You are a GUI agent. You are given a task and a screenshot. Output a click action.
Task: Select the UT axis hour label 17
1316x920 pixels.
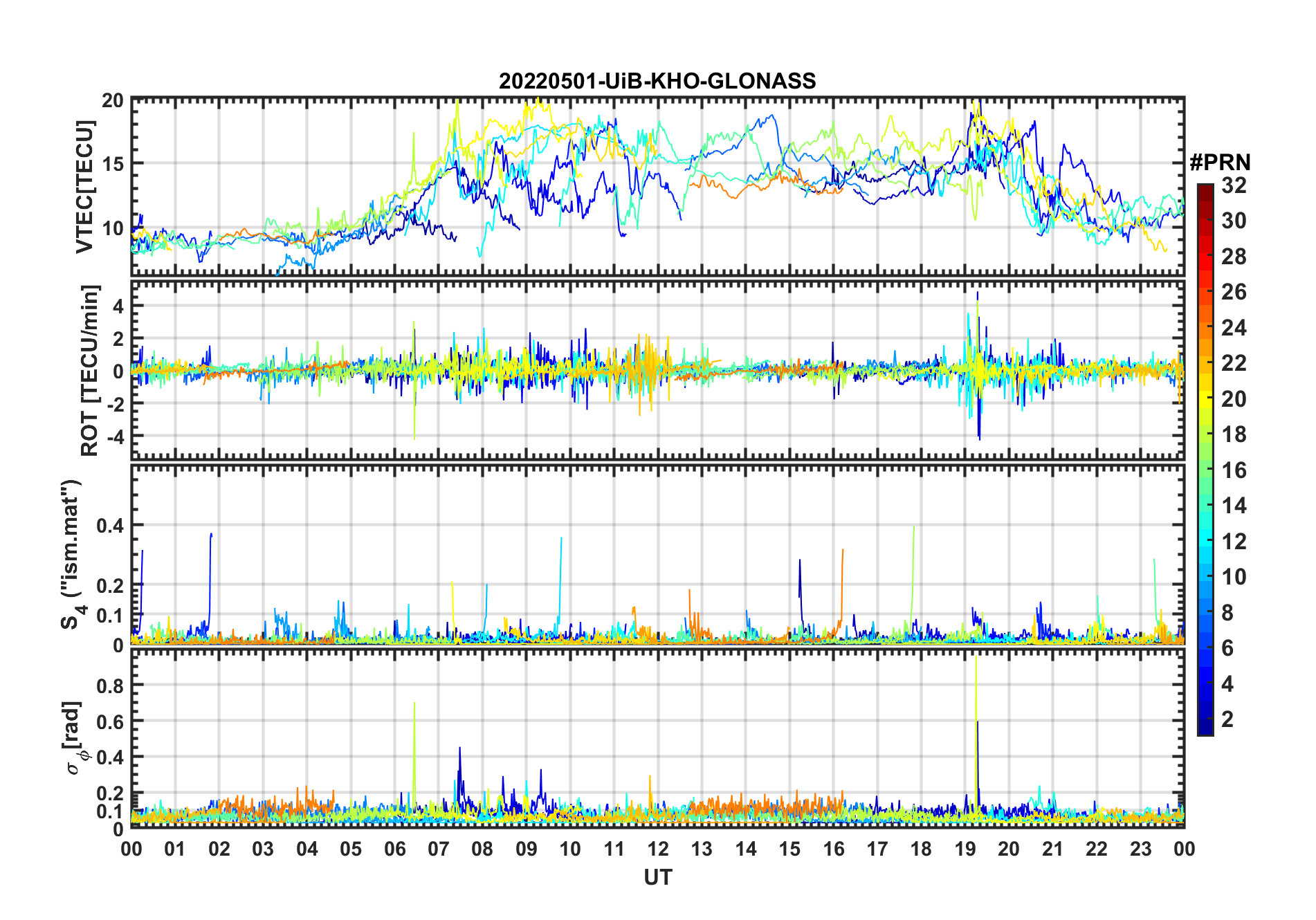coord(877,849)
